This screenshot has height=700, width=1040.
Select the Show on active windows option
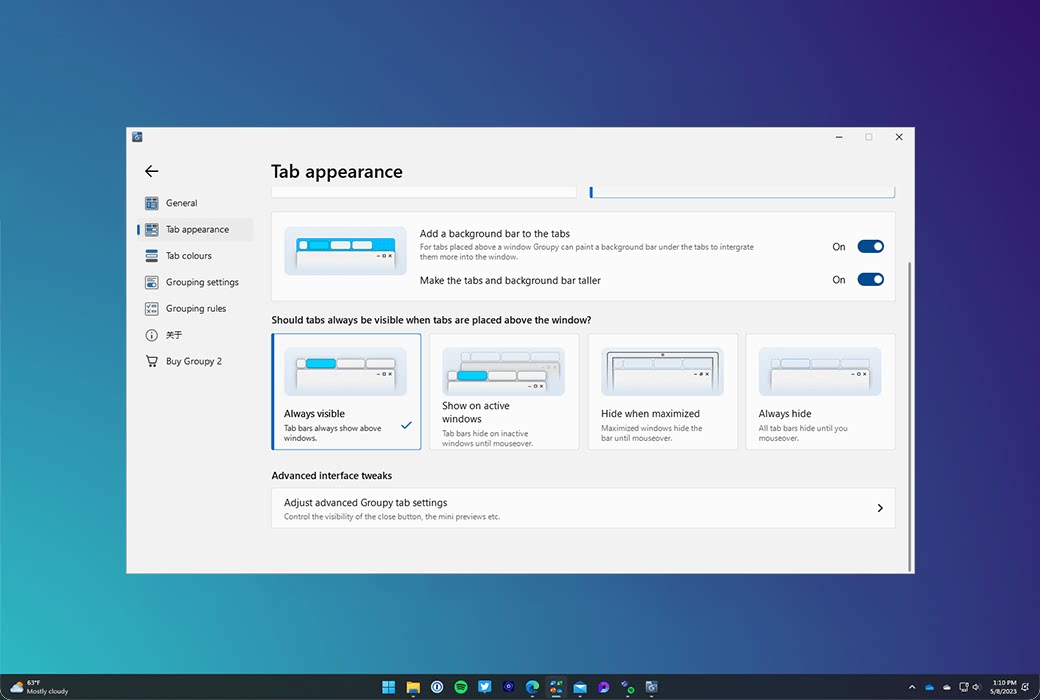(504, 392)
